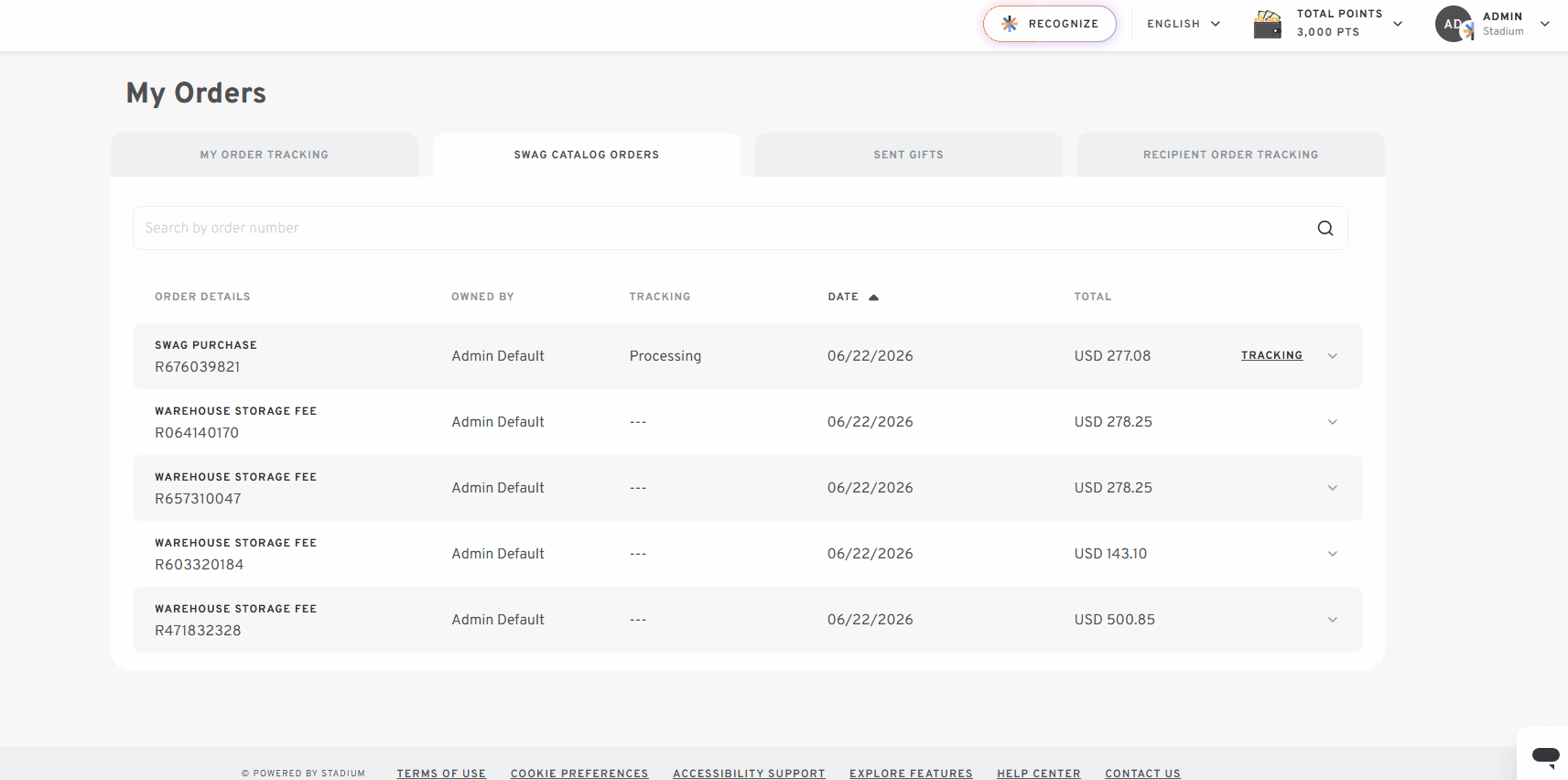Open Tracking link for order R676039821

1271,355
